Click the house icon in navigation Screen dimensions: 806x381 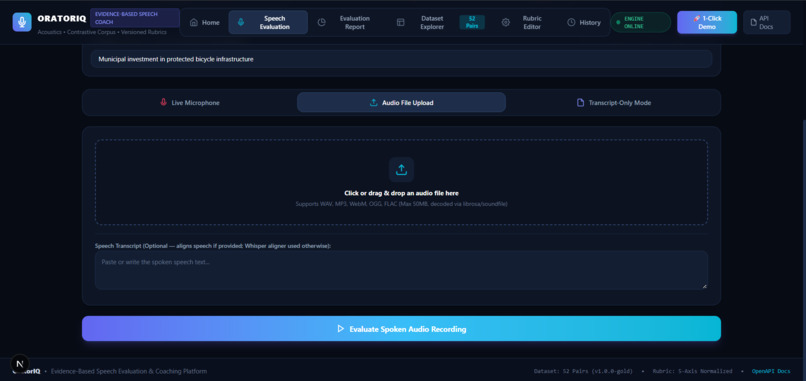(194, 23)
